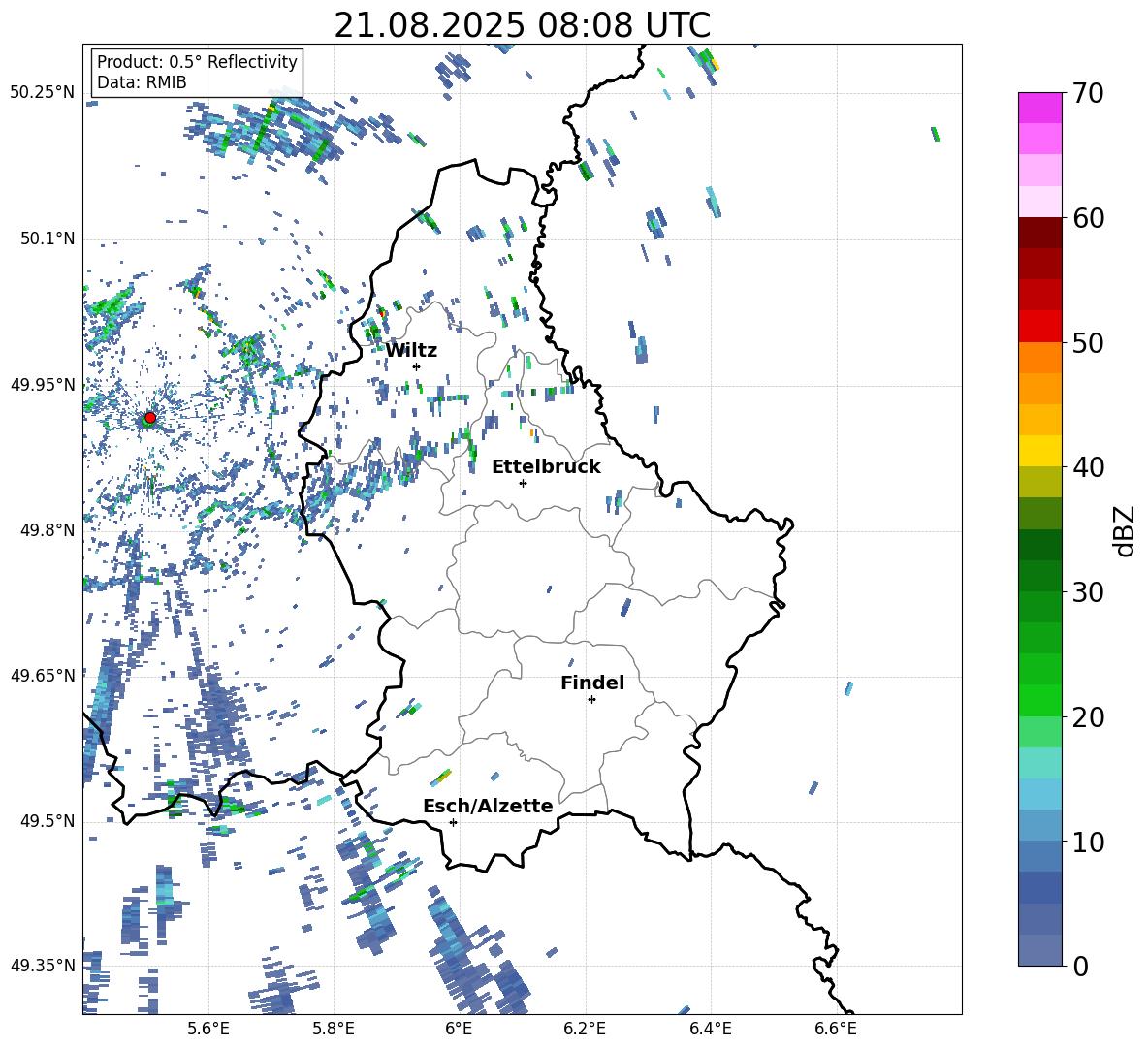Click the Data: RMIB text
Viewport: 1148px width, 1048px height.
pyautogui.click(x=142, y=82)
